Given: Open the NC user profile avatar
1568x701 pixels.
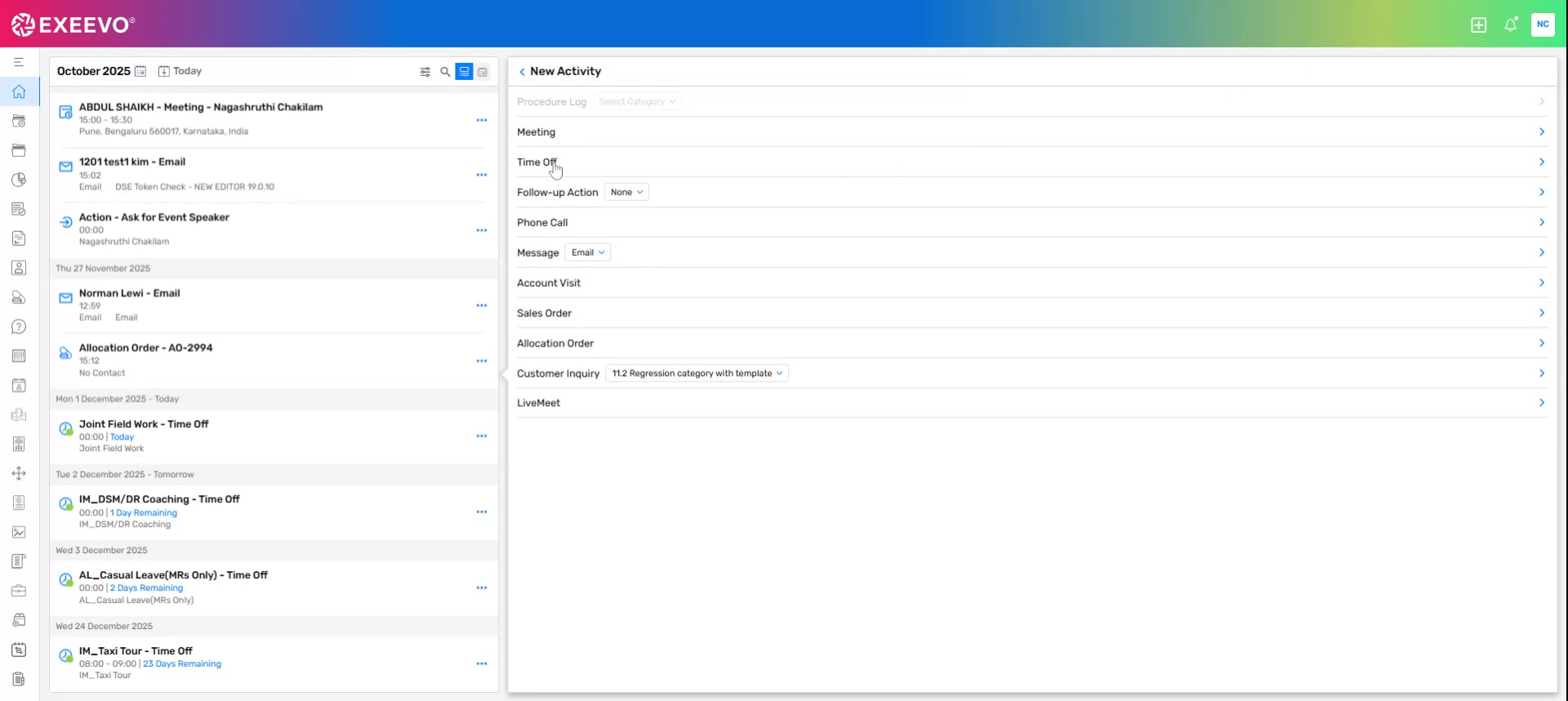Looking at the screenshot, I should (1543, 25).
